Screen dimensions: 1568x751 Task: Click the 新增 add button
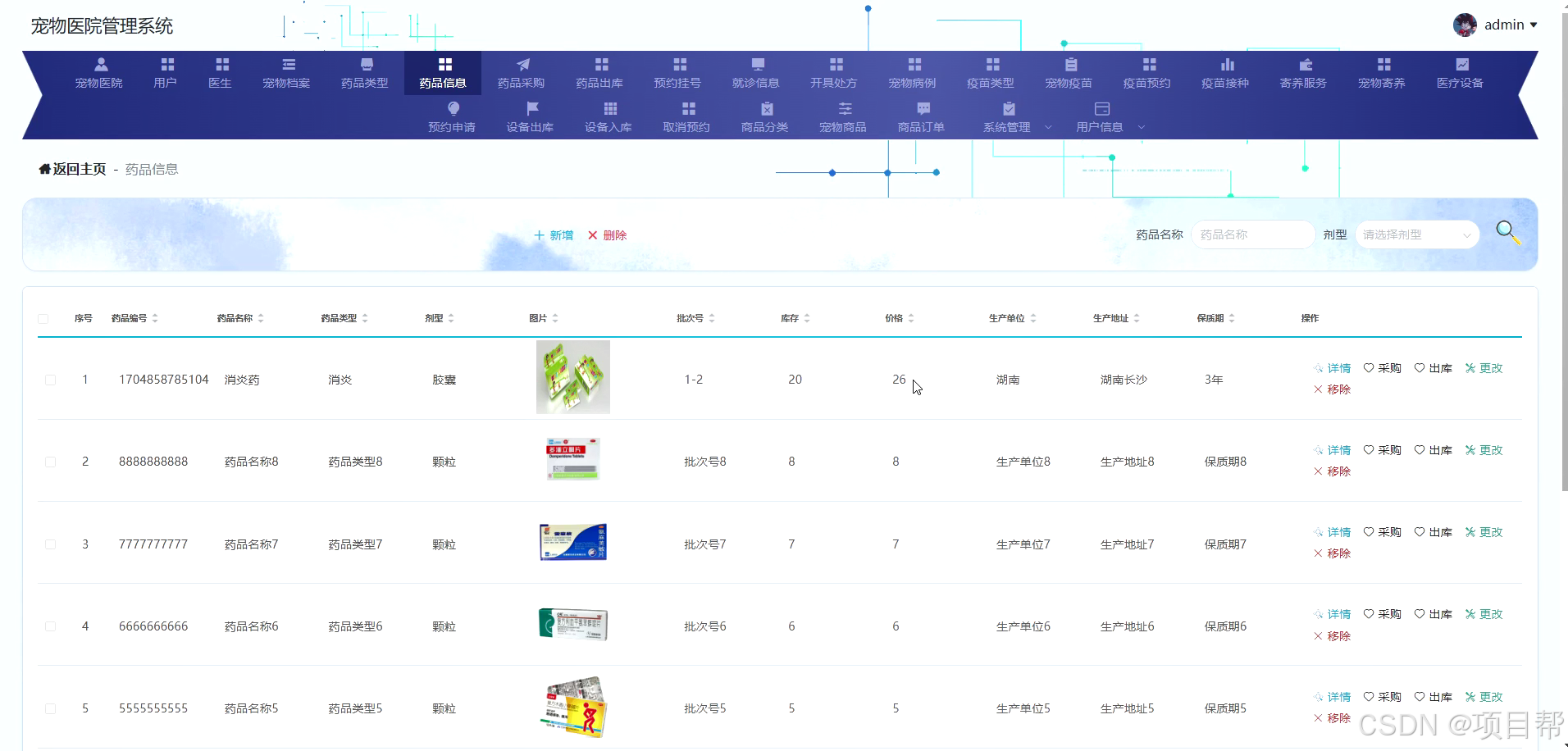554,235
